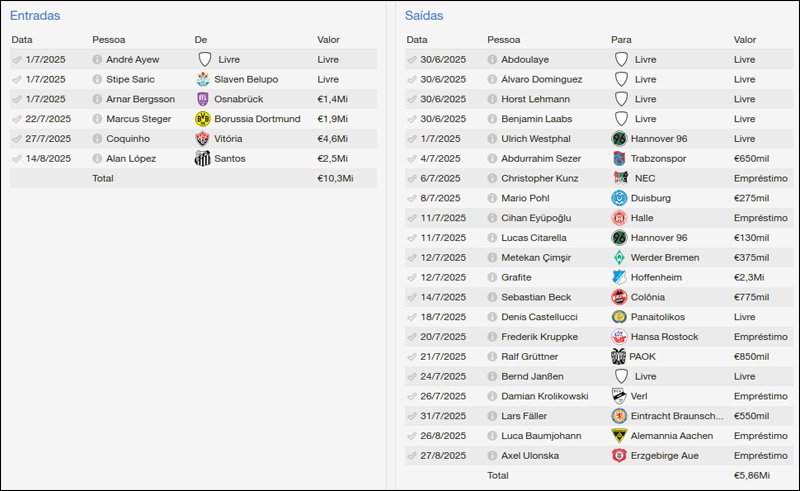
Task: Click the Hansa Rostock club crest
Action: tap(619, 337)
